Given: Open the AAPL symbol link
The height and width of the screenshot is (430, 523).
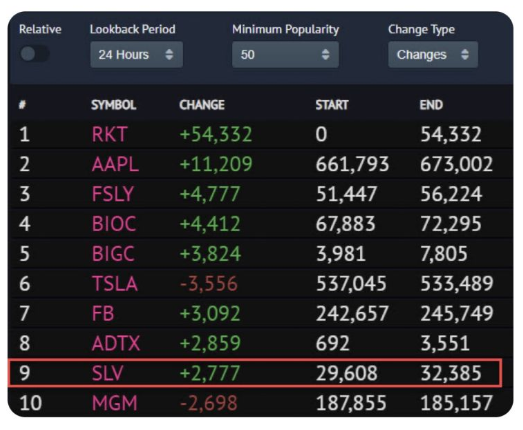Looking at the screenshot, I should click(115, 164).
